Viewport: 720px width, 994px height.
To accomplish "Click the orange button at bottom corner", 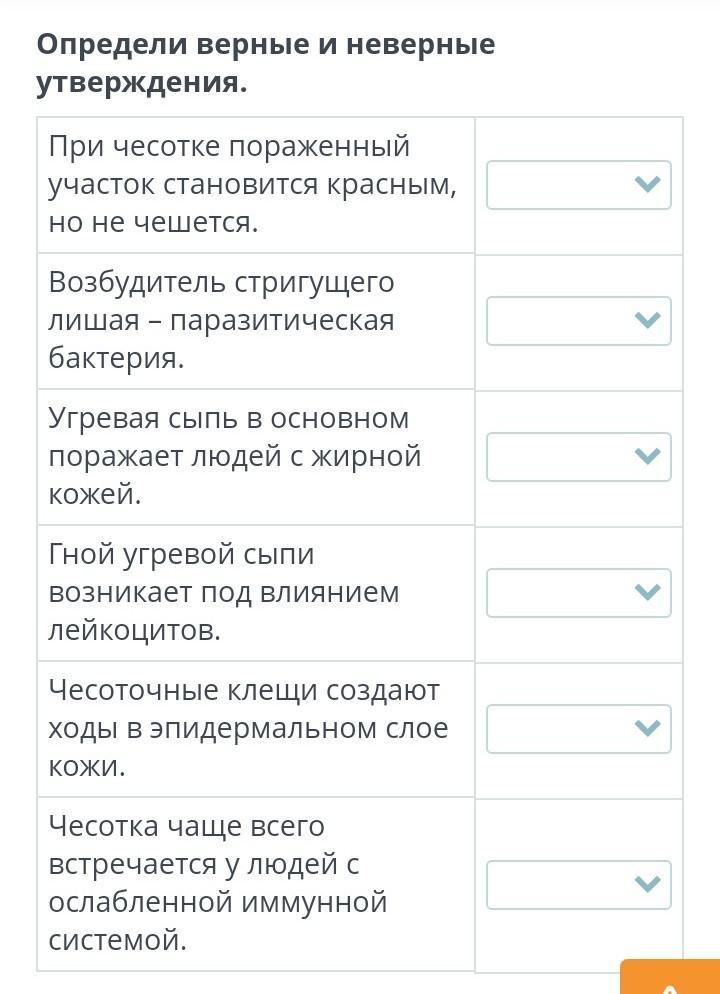I will point(670,977).
